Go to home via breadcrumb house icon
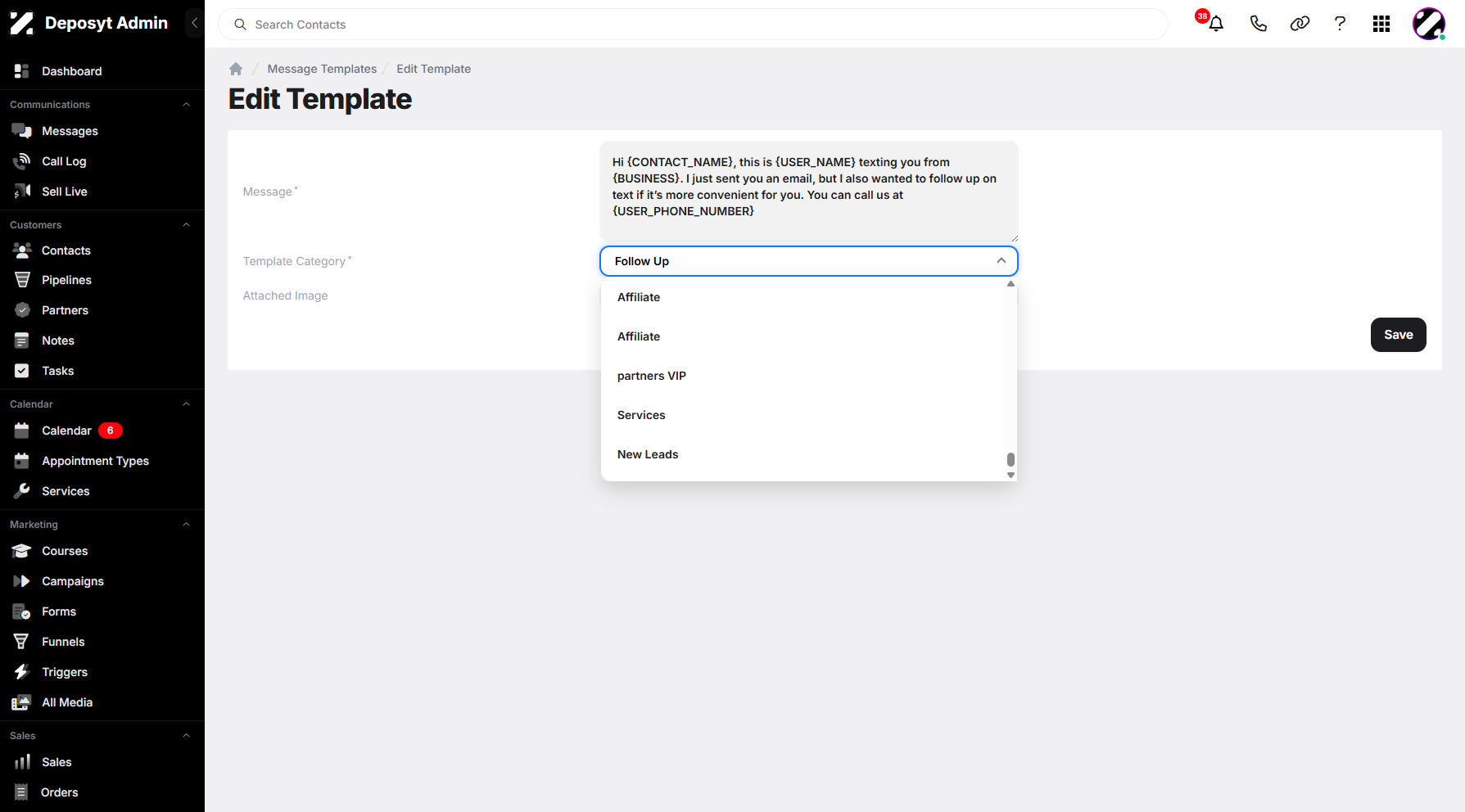Screen dimensions: 1465x812 tap(236, 69)
